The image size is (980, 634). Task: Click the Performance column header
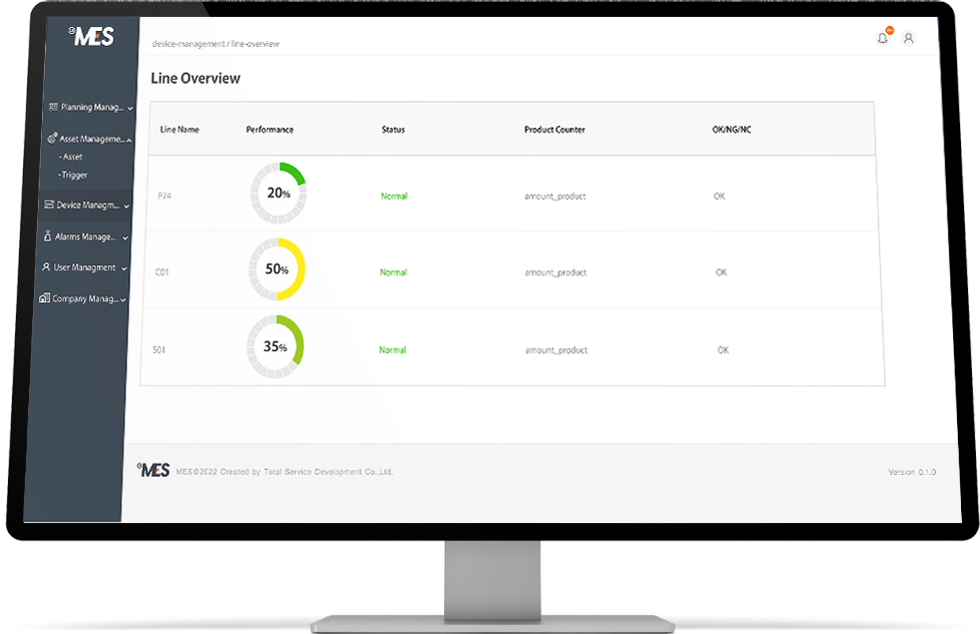coord(270,130)
